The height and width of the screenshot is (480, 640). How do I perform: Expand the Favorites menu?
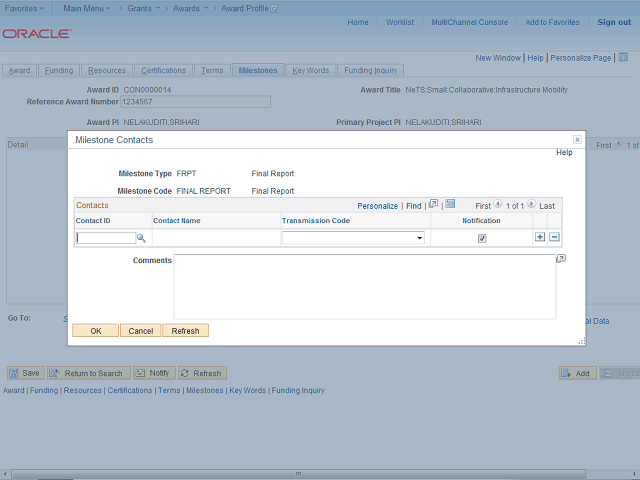pyautogui.click(x=25, y=7)
